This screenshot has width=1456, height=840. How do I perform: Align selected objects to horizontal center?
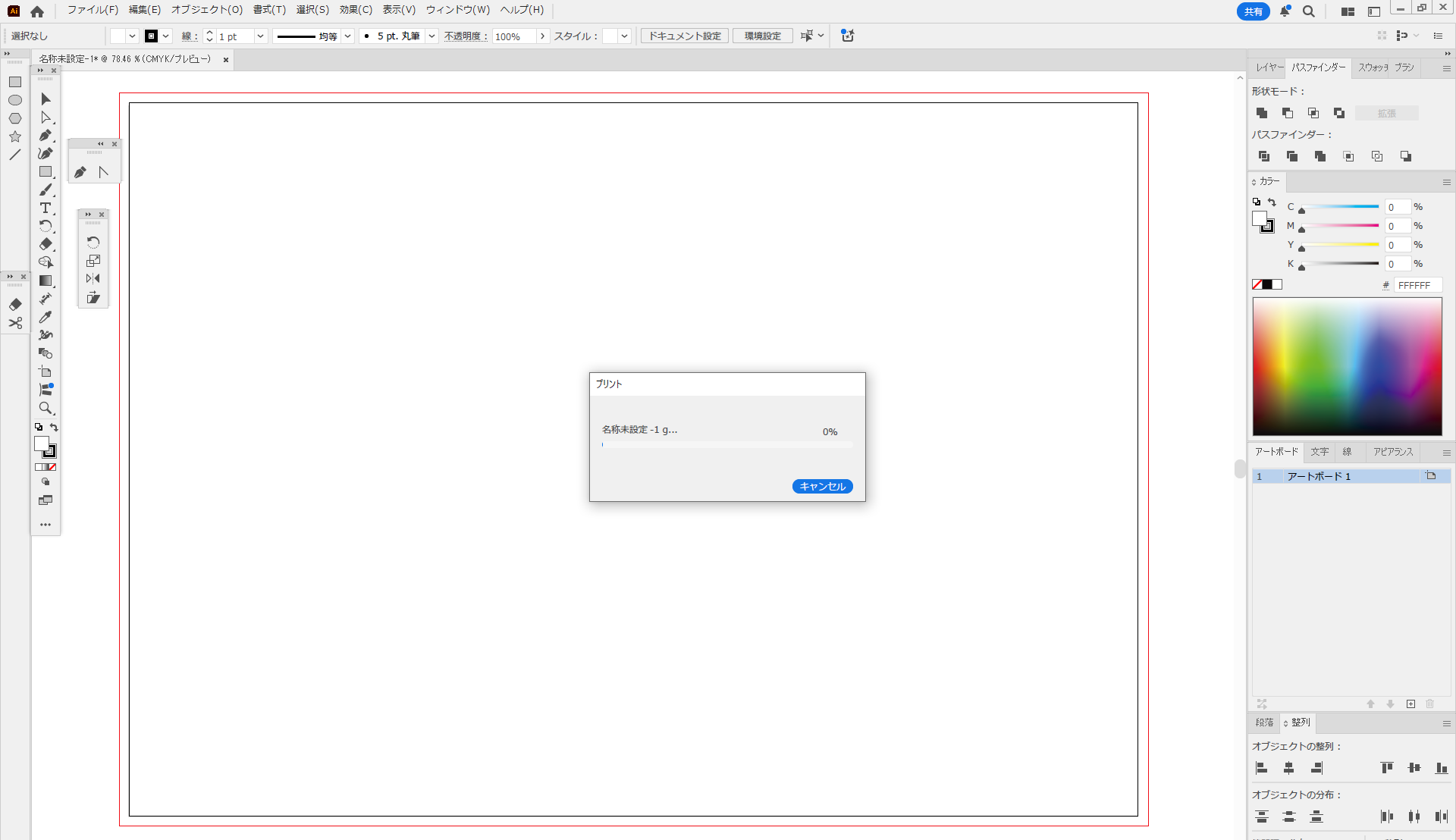coord(1288,768)
